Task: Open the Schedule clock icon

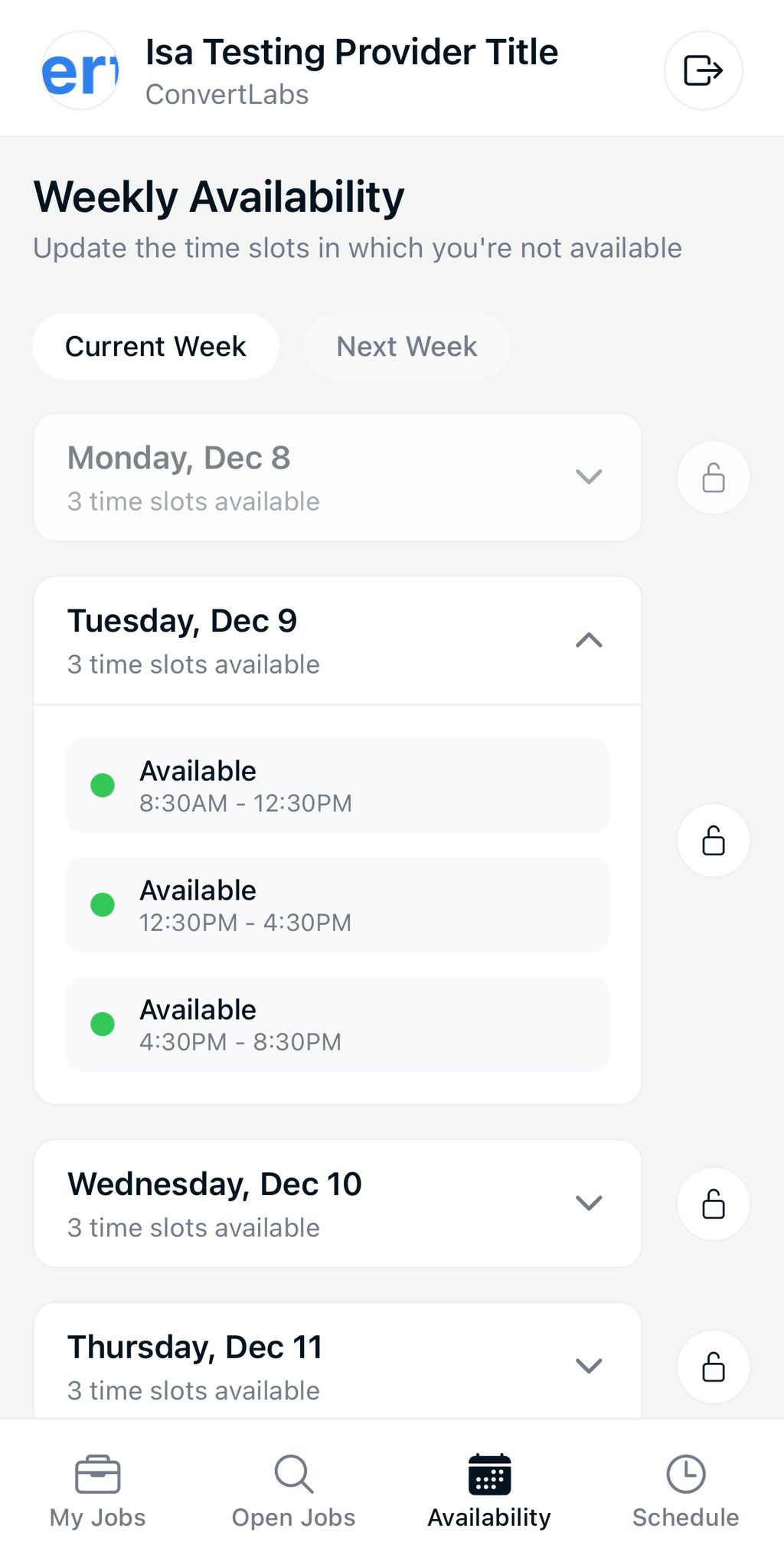Action: click(685, 1474)
